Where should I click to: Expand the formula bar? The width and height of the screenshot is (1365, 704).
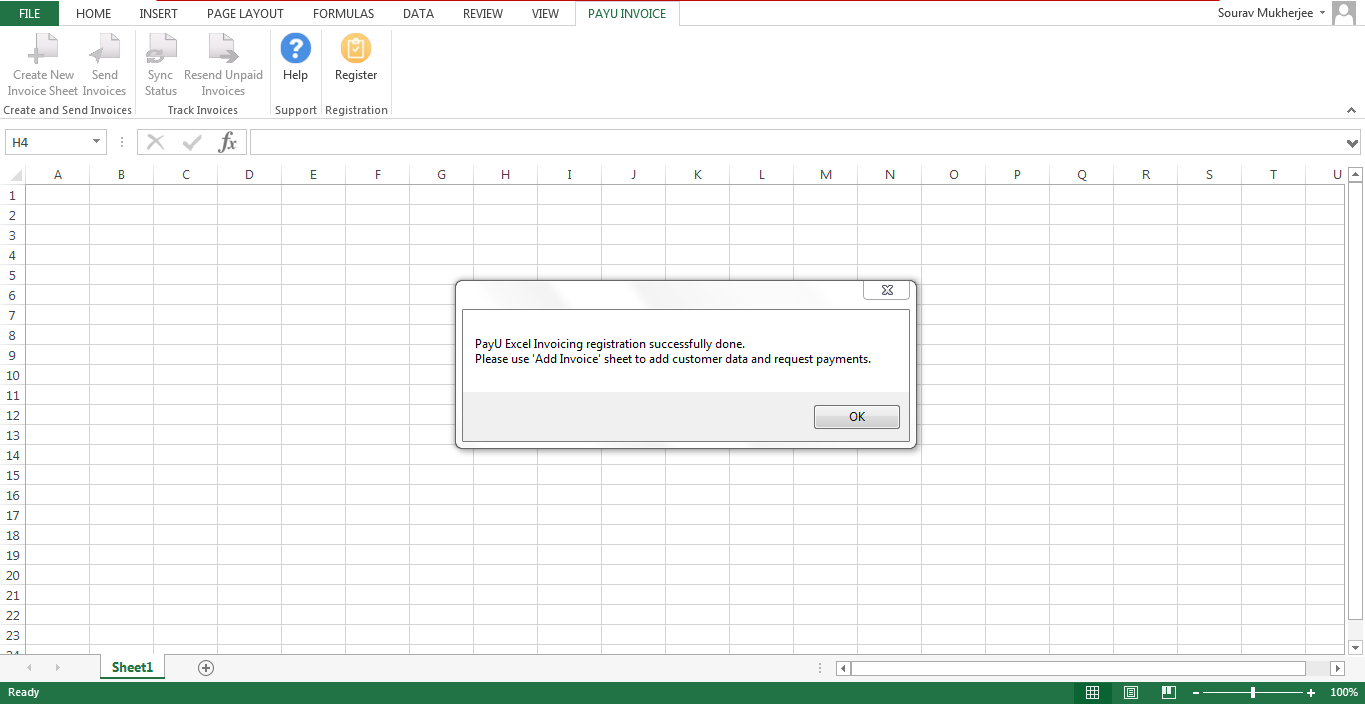tap(1353, 143)
